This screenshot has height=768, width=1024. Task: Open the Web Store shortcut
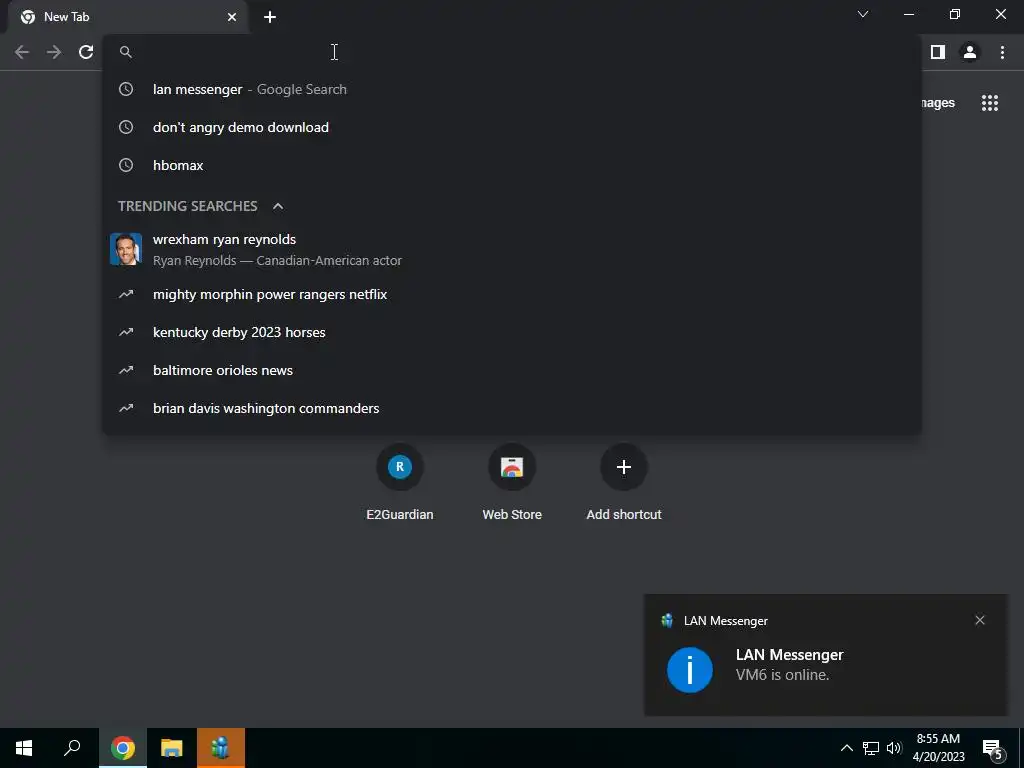512,482
